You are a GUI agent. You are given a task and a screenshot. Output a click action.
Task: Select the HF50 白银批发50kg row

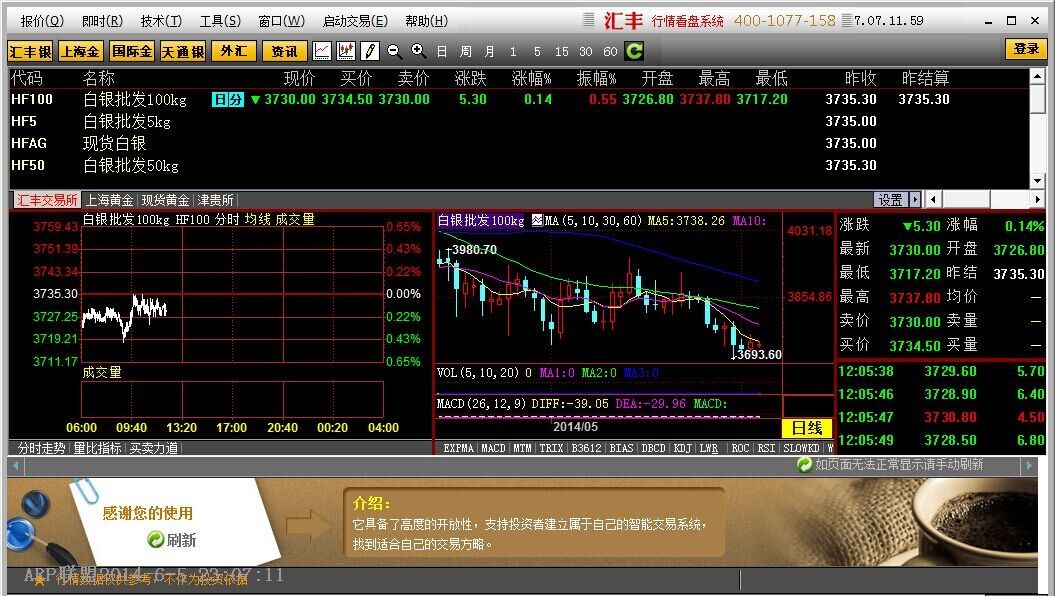click(x=130, y=165)
